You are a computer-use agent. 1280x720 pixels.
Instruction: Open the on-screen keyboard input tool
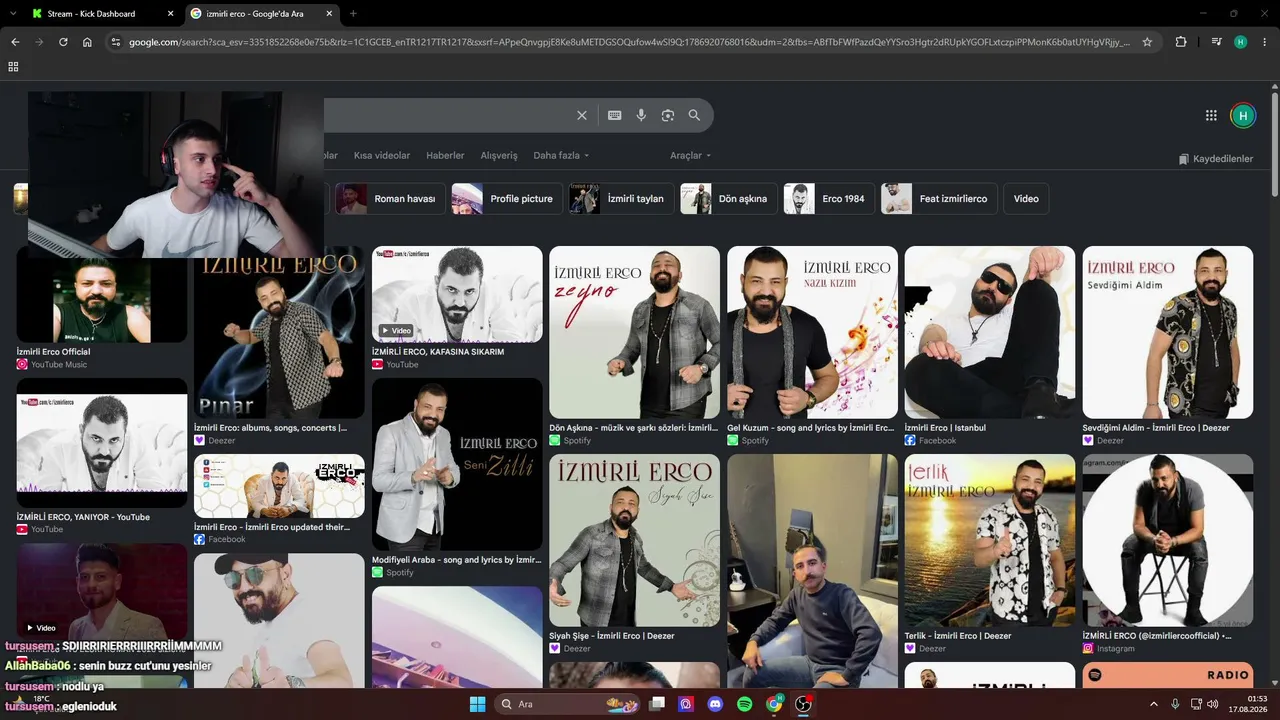[x=615, y=115]
